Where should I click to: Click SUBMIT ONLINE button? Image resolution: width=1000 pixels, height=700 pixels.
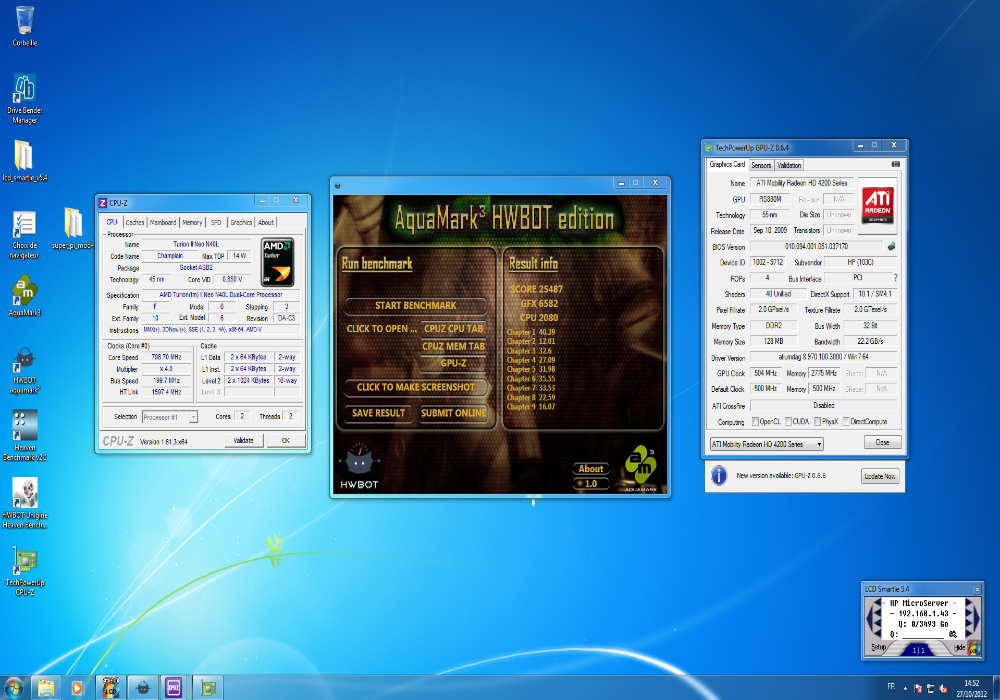pos(453,413)
